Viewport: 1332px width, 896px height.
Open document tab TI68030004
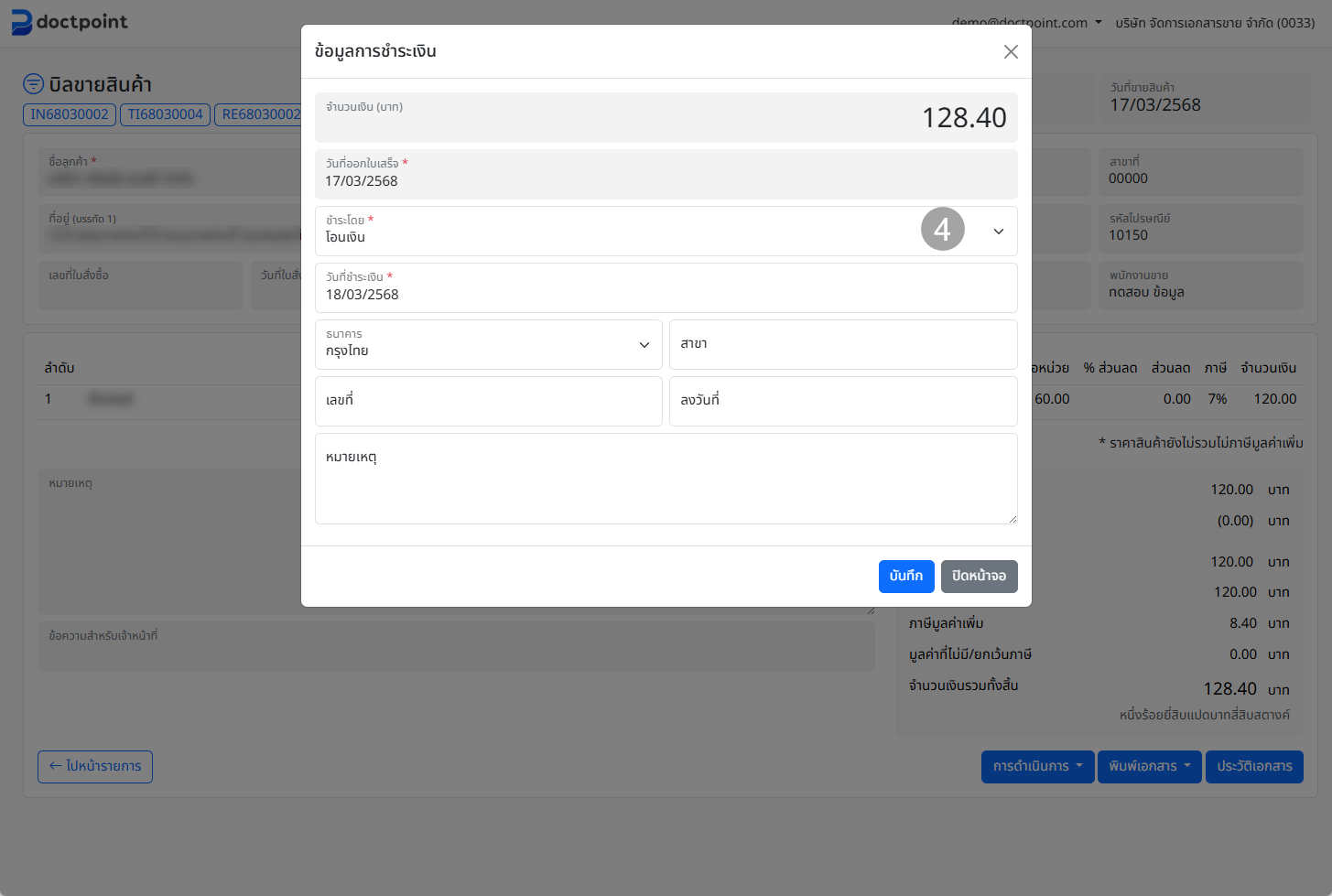point(165,114)
